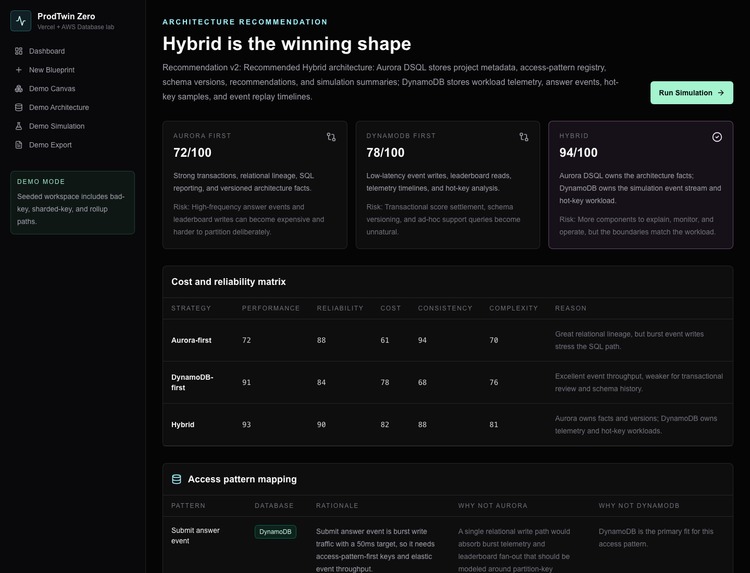Click Aurora-first performance value 72

(x=246, y=340)
